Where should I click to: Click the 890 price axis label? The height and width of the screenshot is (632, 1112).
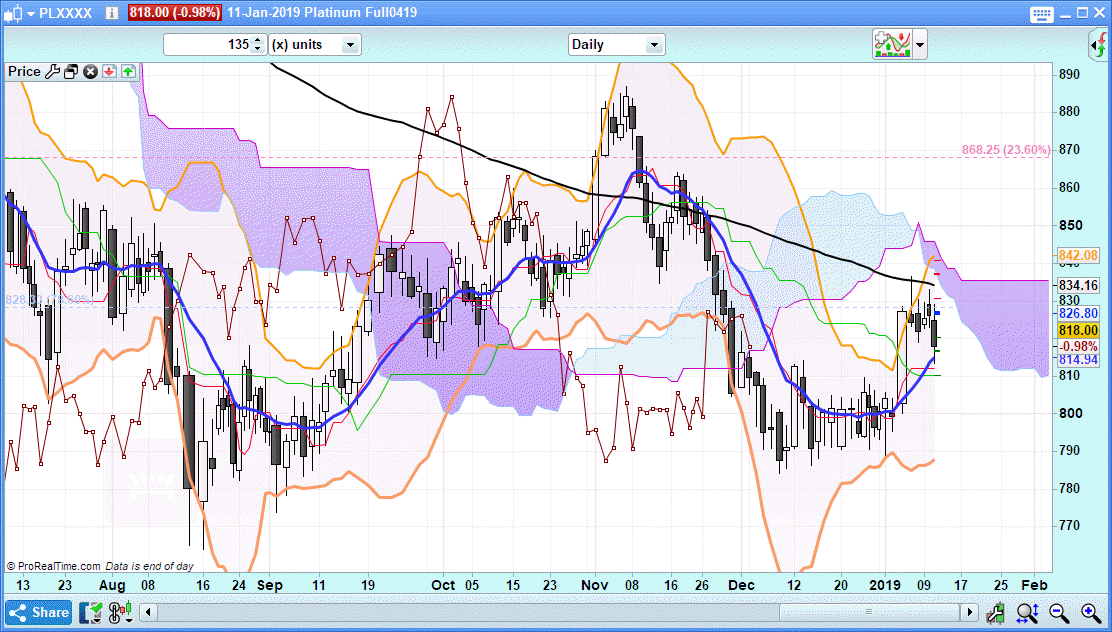pos(1069,74)
